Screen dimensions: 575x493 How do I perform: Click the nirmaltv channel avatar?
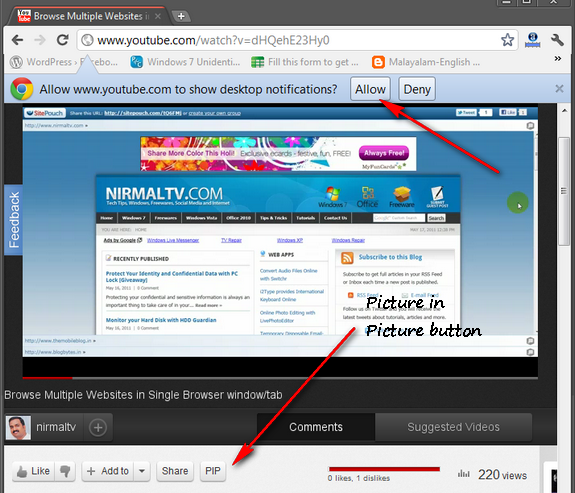18,427
